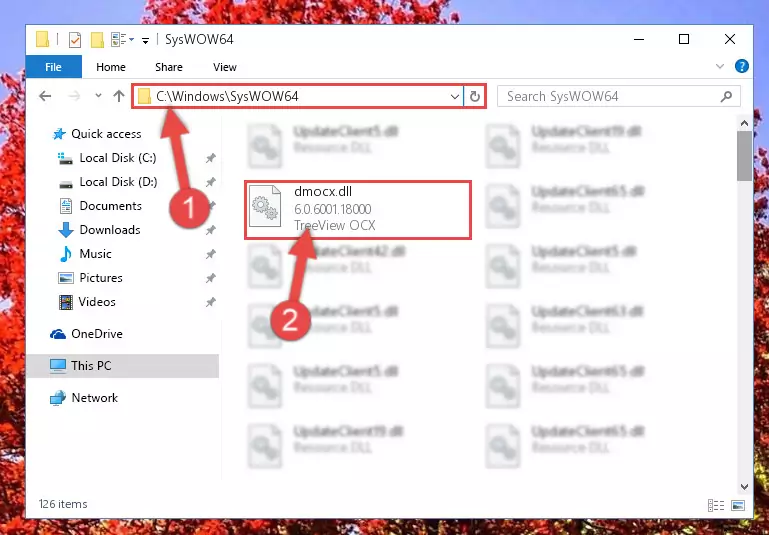Viewport: 769px width, 535px height.
Task: Click the pin icon beside Videos
Action: (x=210, y=302)
